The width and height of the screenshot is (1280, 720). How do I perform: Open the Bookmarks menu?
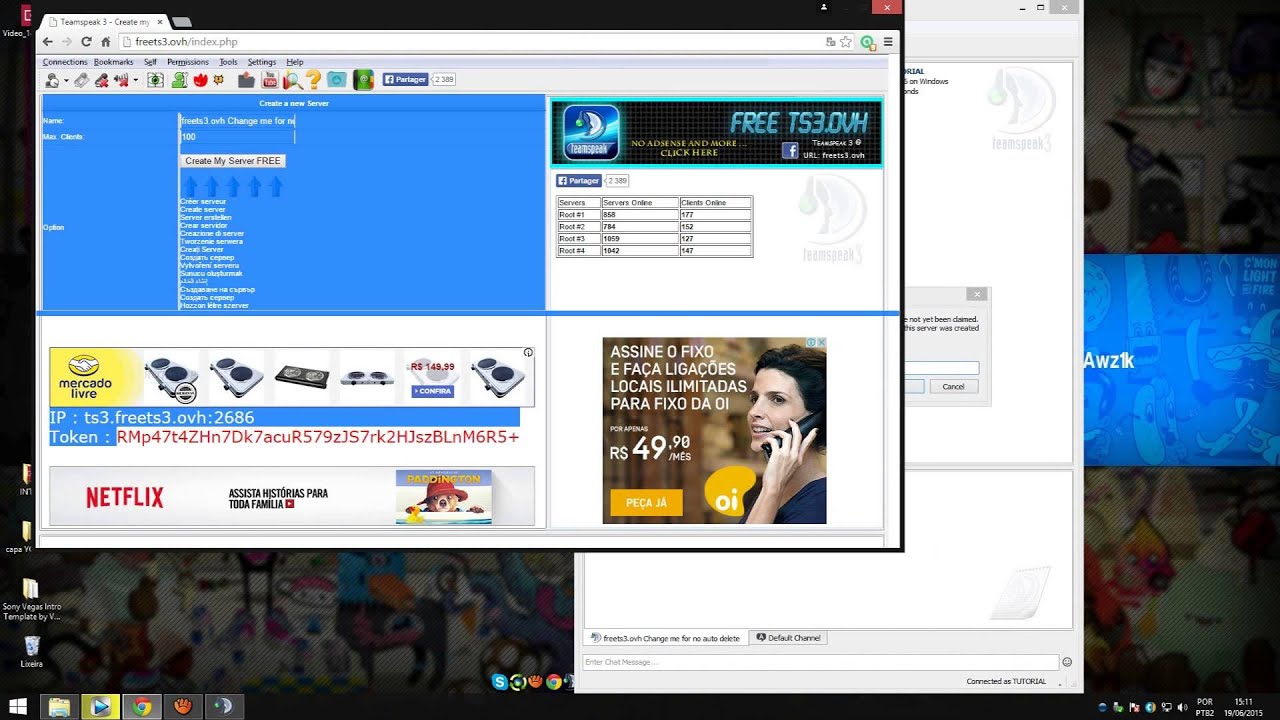click(x=113, y=62)
